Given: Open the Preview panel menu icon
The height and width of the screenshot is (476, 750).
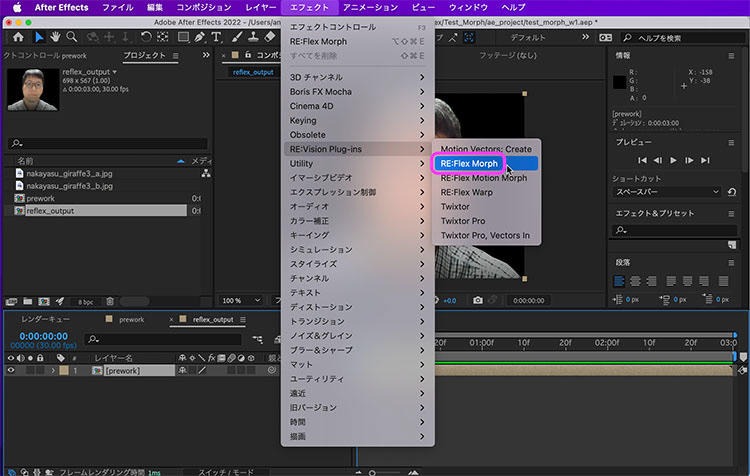Looking at the screenshot, I should [731, 143].
